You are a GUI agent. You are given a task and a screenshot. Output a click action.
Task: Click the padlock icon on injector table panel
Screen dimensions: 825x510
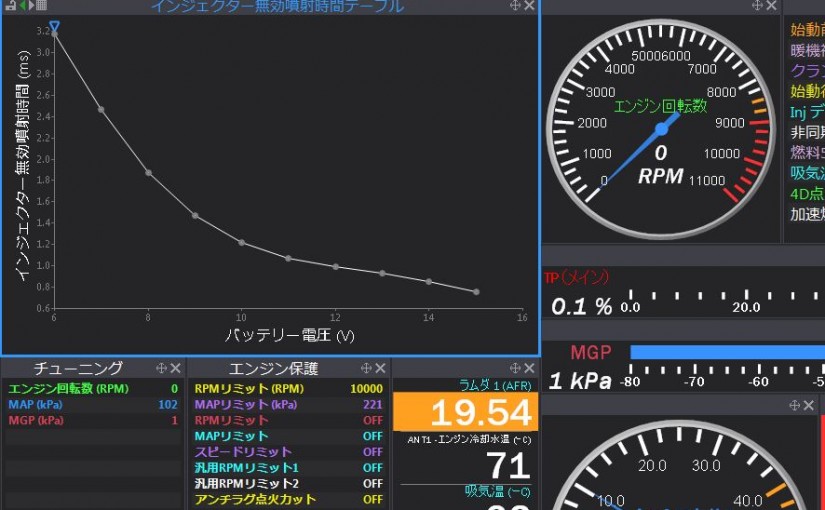pos(10,5)
